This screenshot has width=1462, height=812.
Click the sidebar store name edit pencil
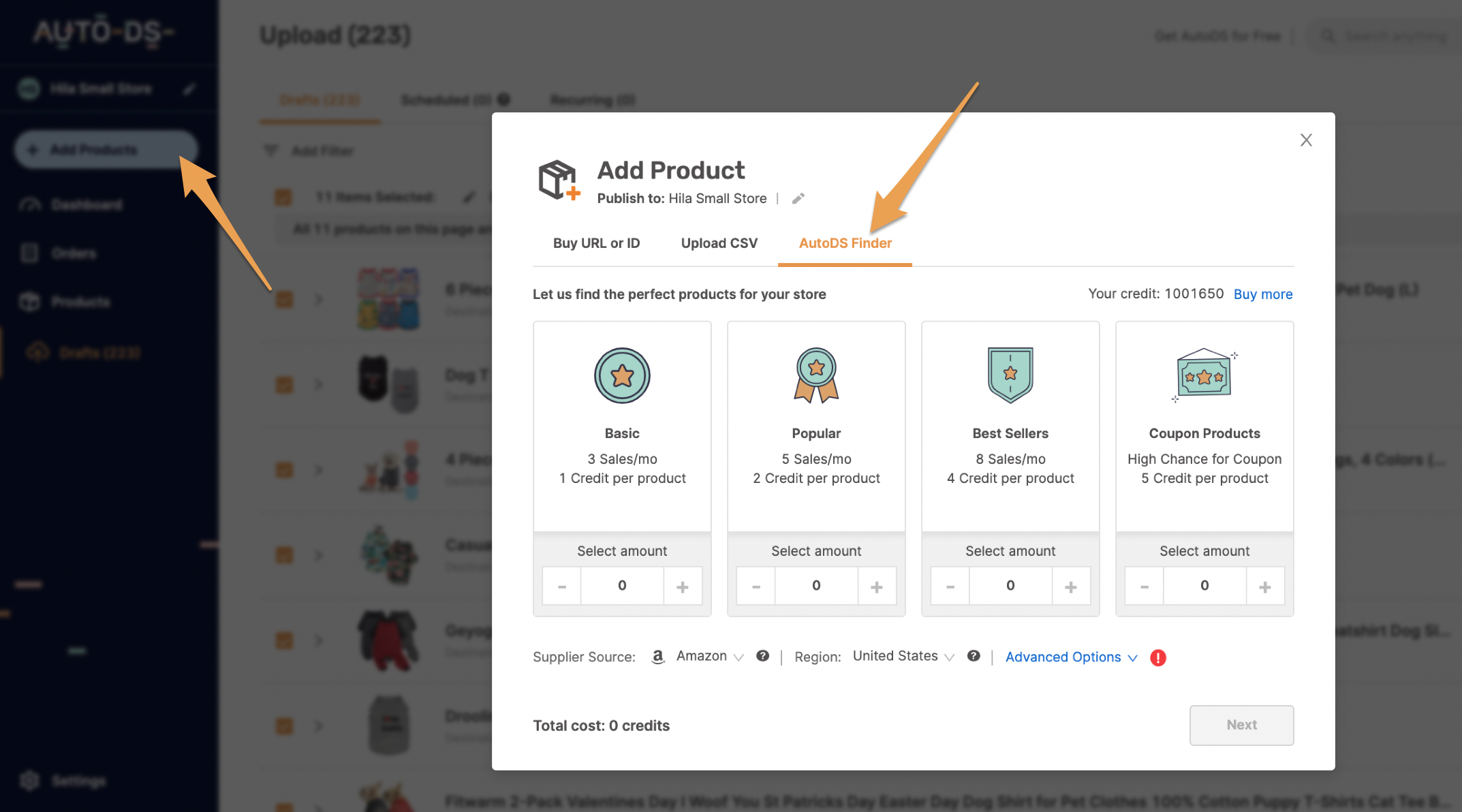[189, 89]
